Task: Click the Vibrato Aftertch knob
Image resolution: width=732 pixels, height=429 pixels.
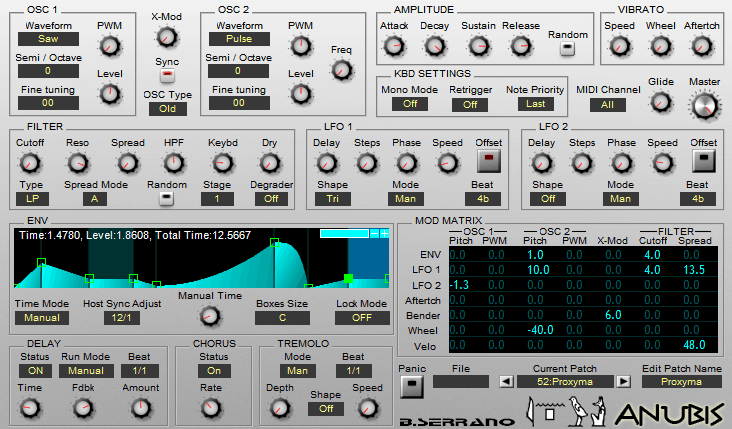Action: pyautogui.click(x=702, y=46)
